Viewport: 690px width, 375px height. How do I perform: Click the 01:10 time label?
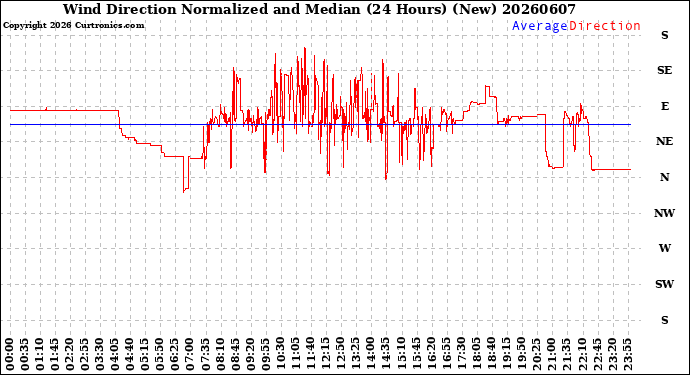[40, 354]
